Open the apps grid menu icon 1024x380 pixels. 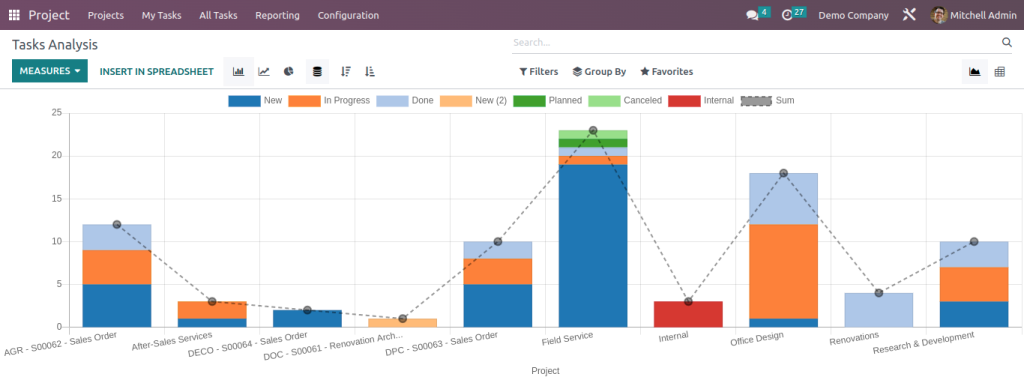(14, 14)
